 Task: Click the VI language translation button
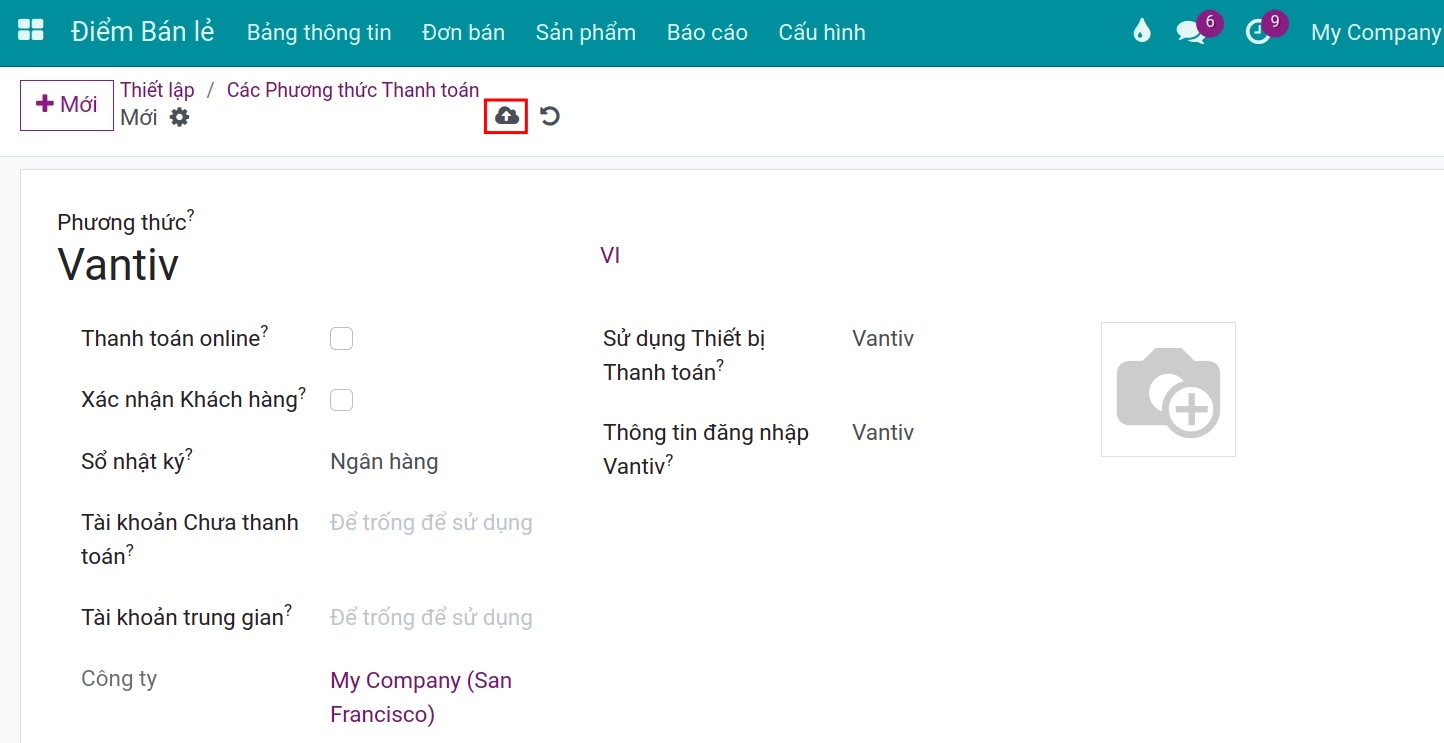pos(610,256)
